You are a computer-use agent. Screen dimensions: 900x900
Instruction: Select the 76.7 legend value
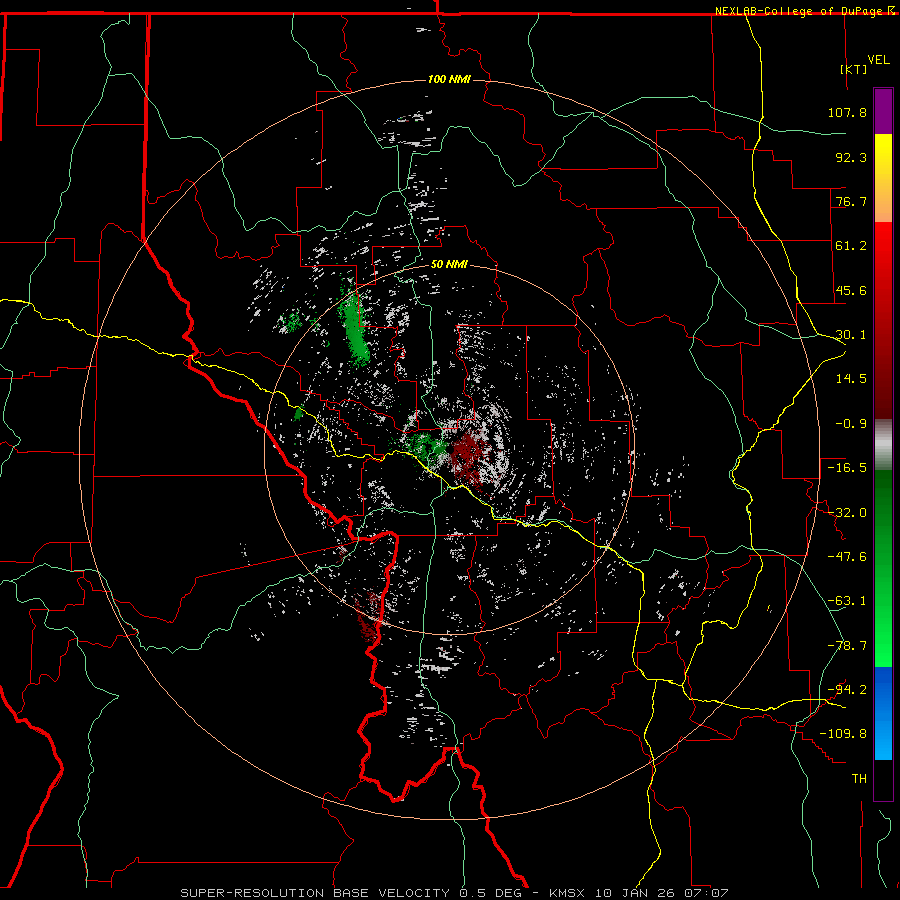click(851, 201)
